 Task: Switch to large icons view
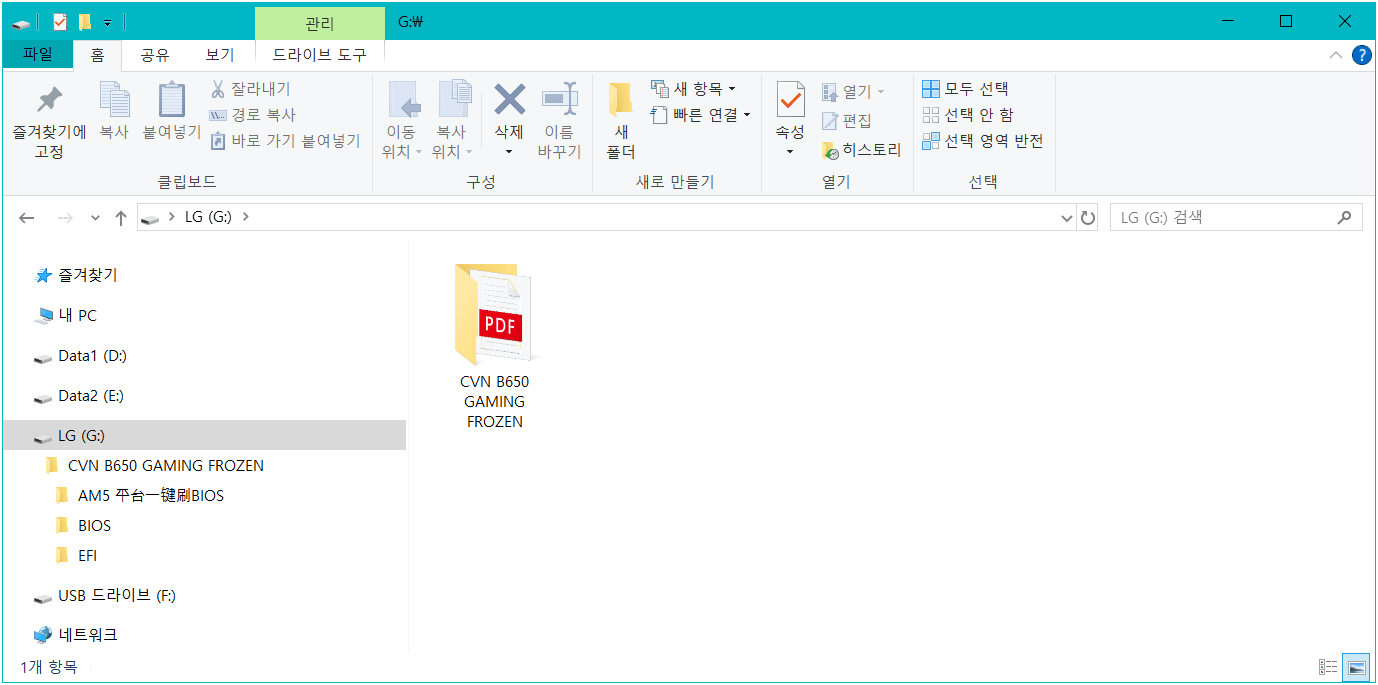coord(1357,667)
